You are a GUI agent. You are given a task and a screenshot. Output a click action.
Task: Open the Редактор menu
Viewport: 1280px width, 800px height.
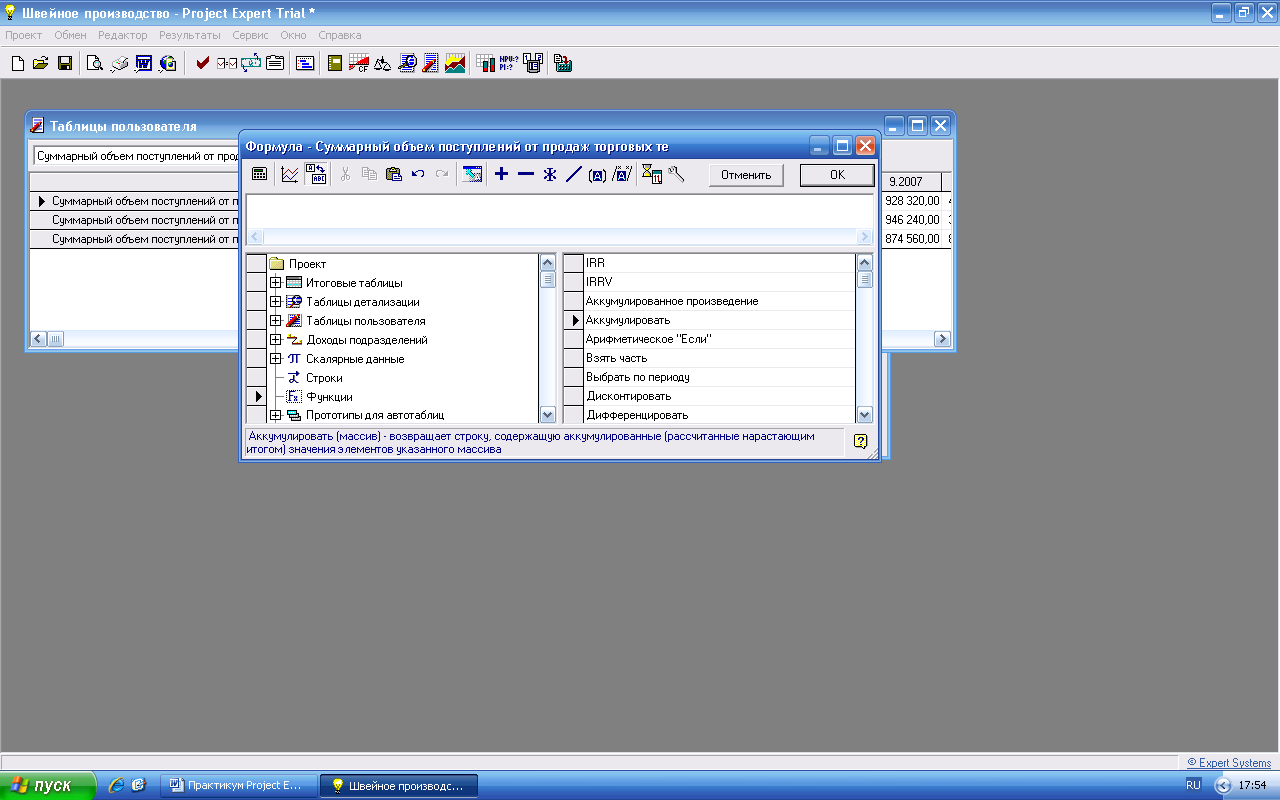(x=123, y=35)
